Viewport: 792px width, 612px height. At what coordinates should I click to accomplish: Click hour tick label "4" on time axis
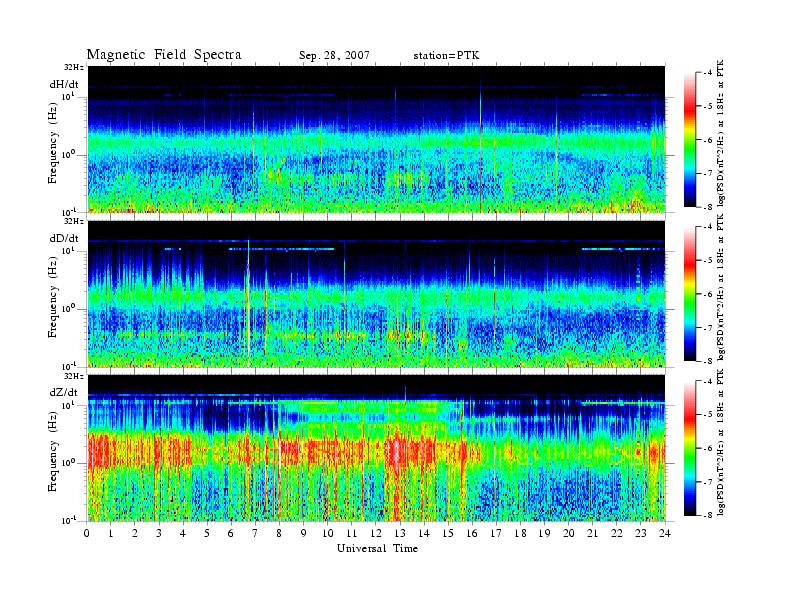tap(183, 533)
